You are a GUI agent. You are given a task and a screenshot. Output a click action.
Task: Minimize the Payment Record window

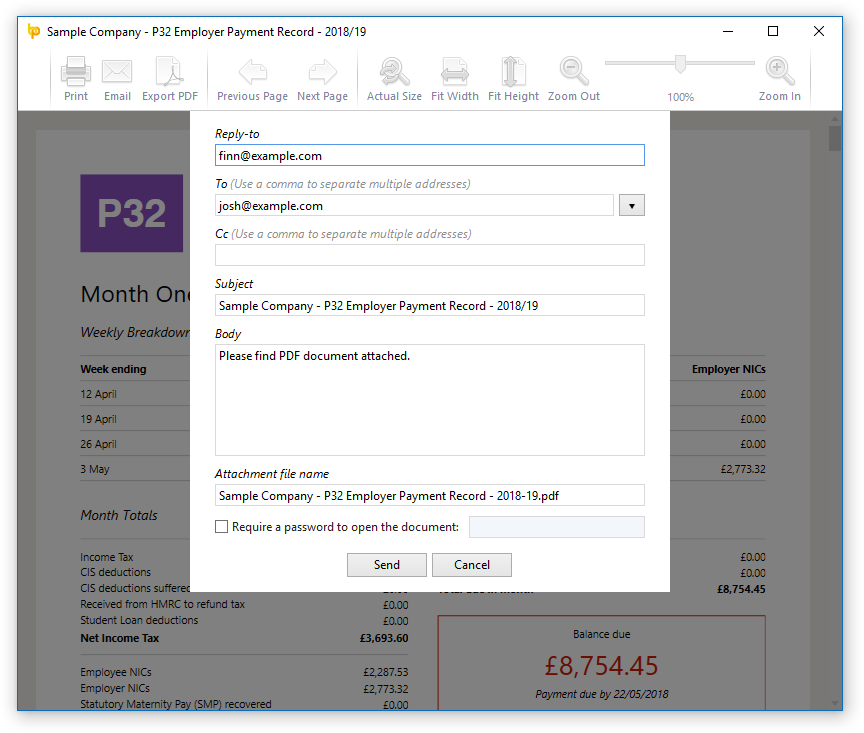(x=728, y=31)
